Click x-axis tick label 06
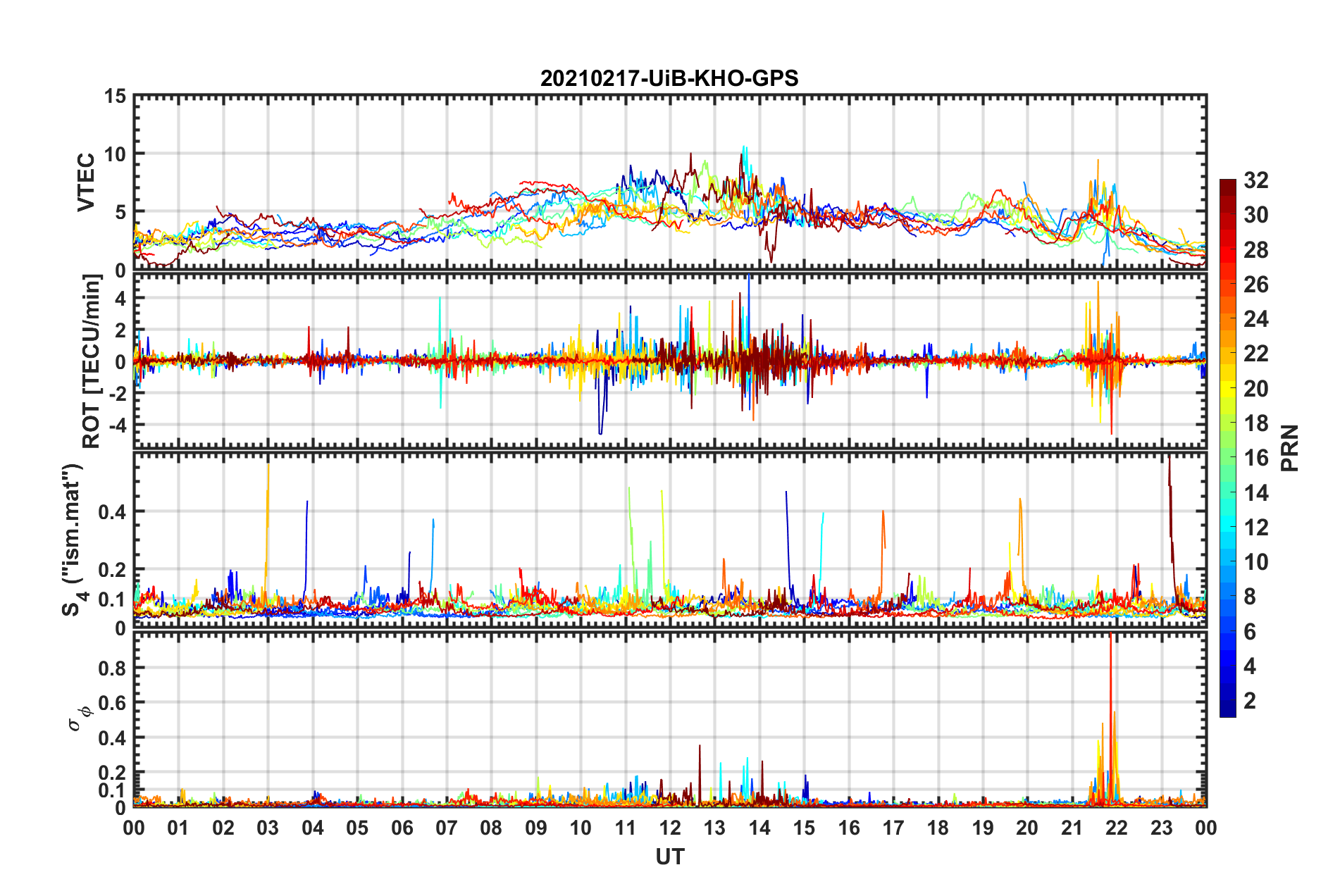The image size is (1340, 896). click(x=402, y=828)
